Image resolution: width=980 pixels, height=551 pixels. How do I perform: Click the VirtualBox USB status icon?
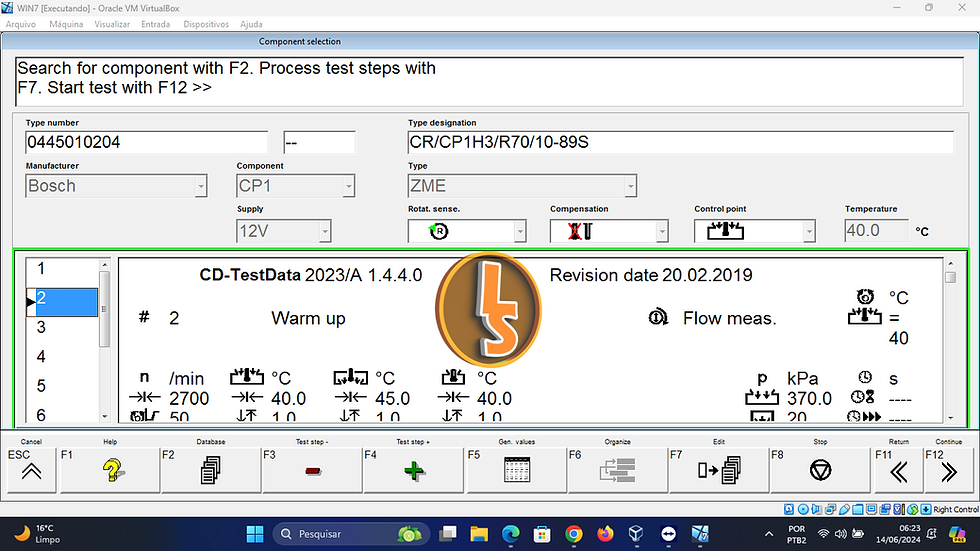click(x=844, y=509)
